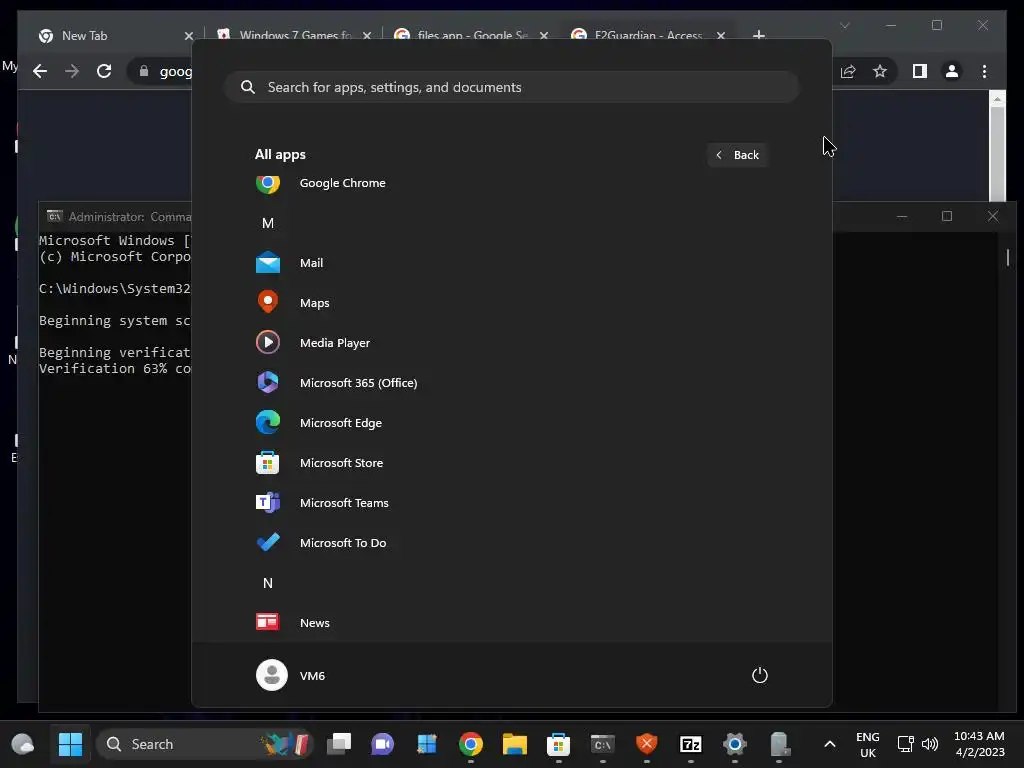Open network status in the system tray

(x=905, y=744)
